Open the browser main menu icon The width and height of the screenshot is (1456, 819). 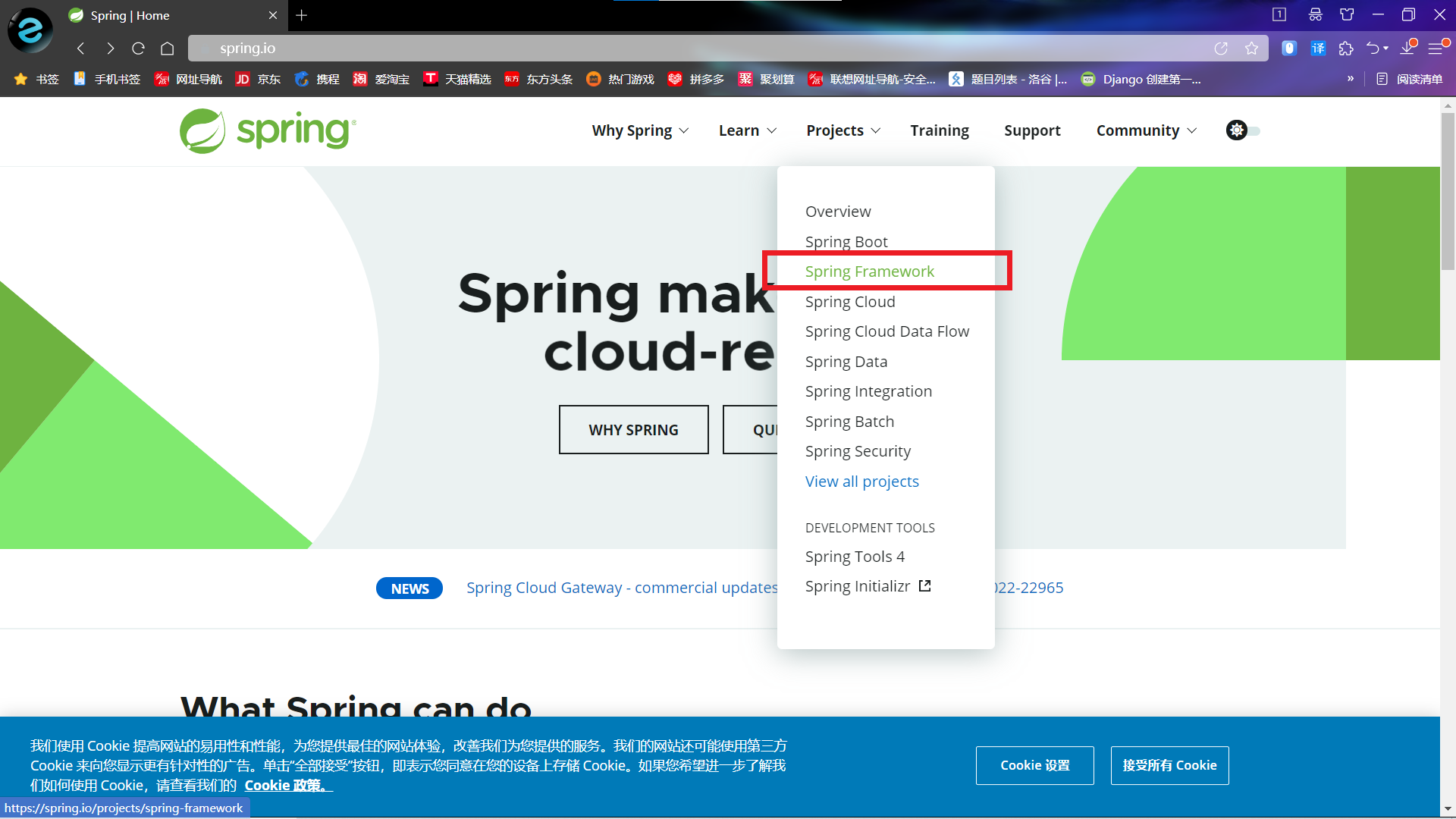point(1436,49)
